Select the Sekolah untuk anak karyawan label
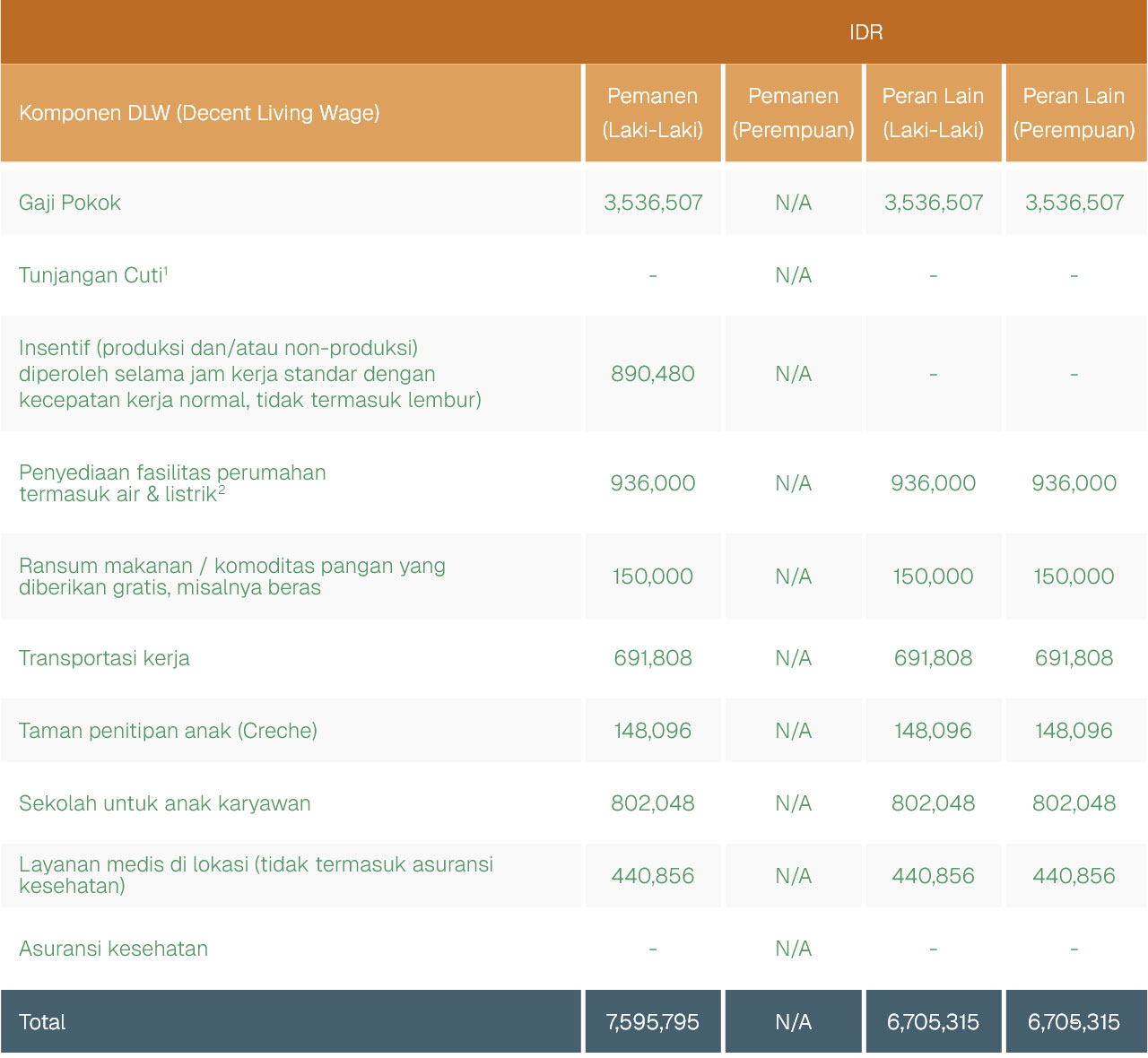Image resolution: width=1148 pixels, height=1058 pixels. pos(164,803)
